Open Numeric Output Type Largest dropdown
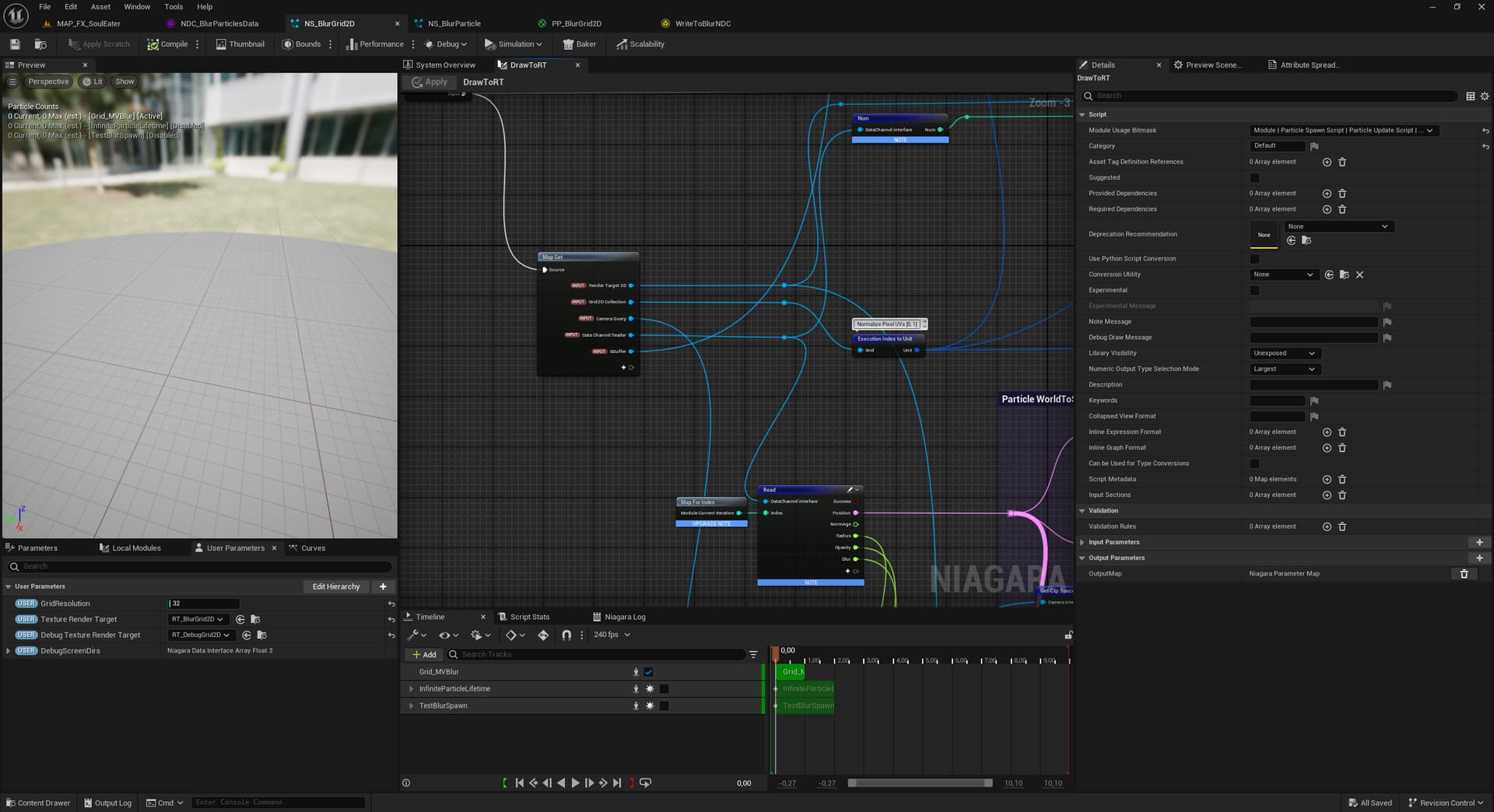 [1284, 369]
